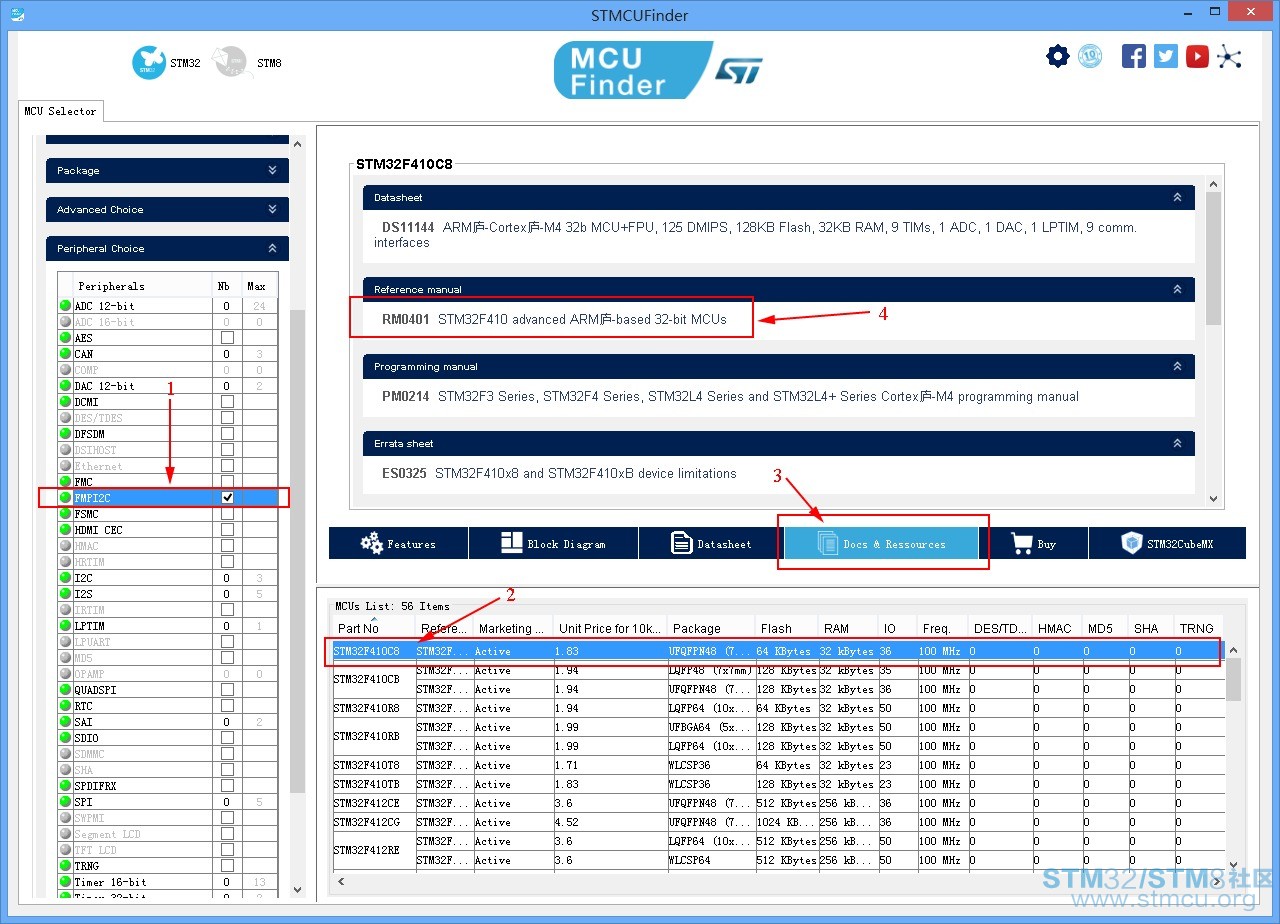
Task: Expand the Advanced Choice section
Action: tap(167, 210)
